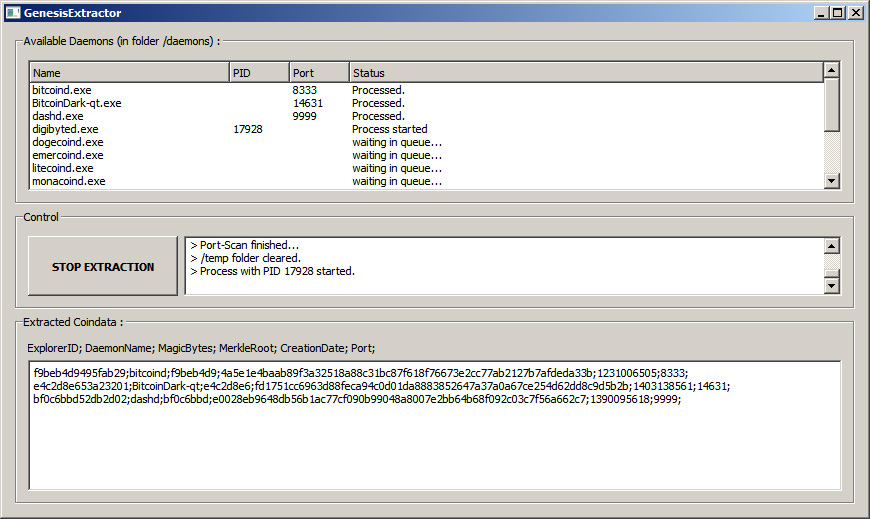Click the BitcoinDark-qt extracted coindata line
This screenshot has height=519, width=870.
coord(382,386)
